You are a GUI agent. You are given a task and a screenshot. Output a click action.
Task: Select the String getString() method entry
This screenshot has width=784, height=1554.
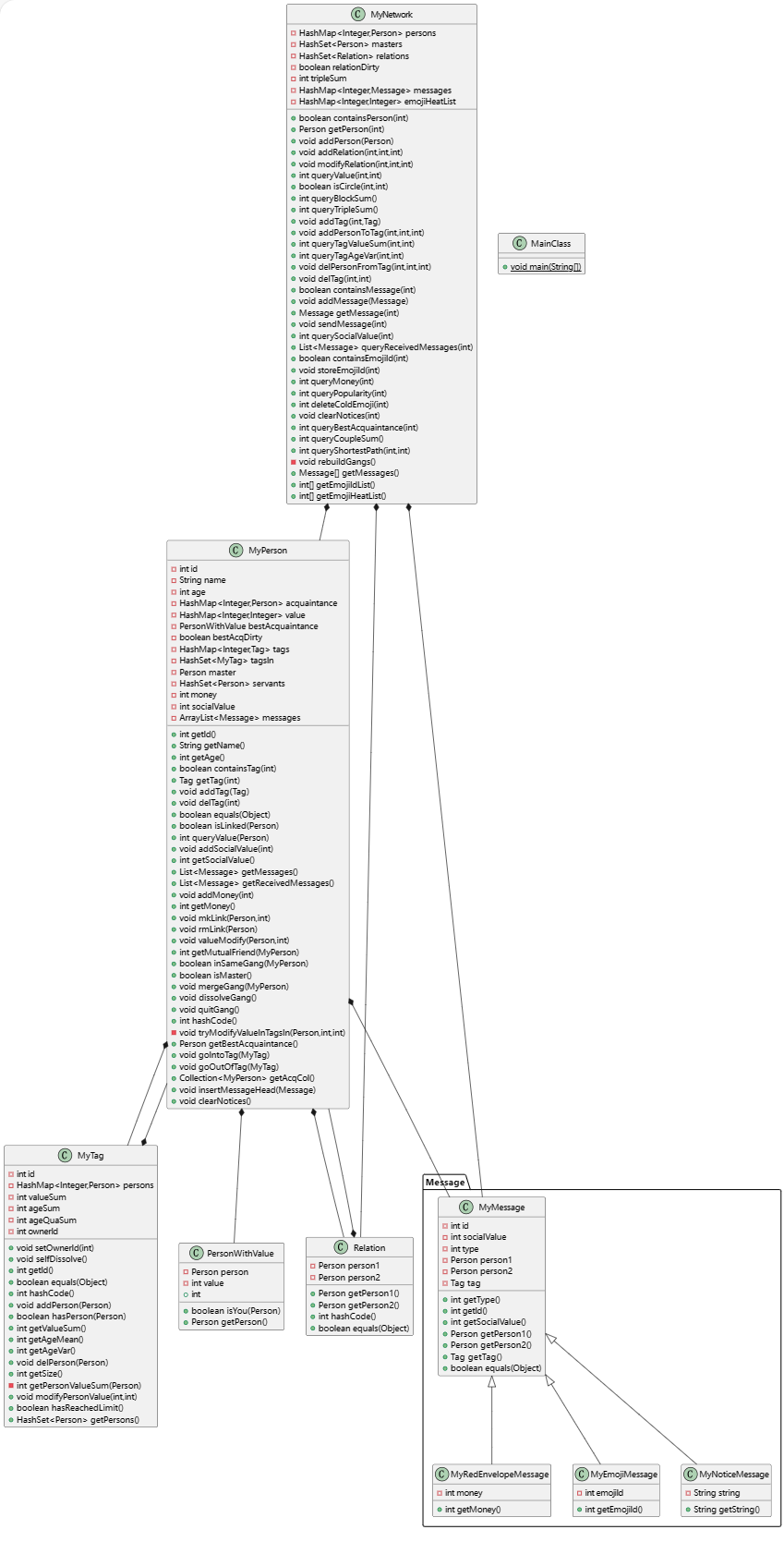coord(727,1510)
